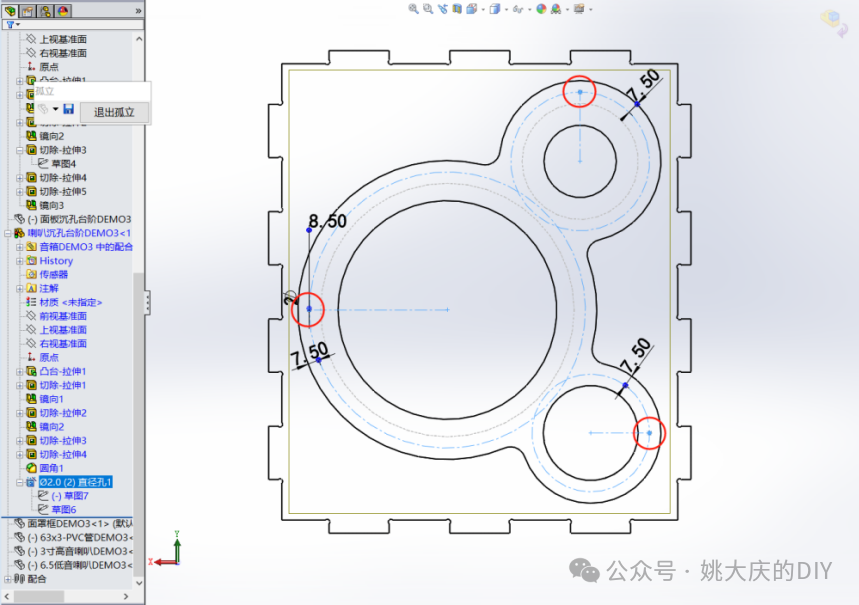Screen dimensions: 859x605
Task: Select the 传感器 item
Action: pyautogui.click(x=54, y=275)
